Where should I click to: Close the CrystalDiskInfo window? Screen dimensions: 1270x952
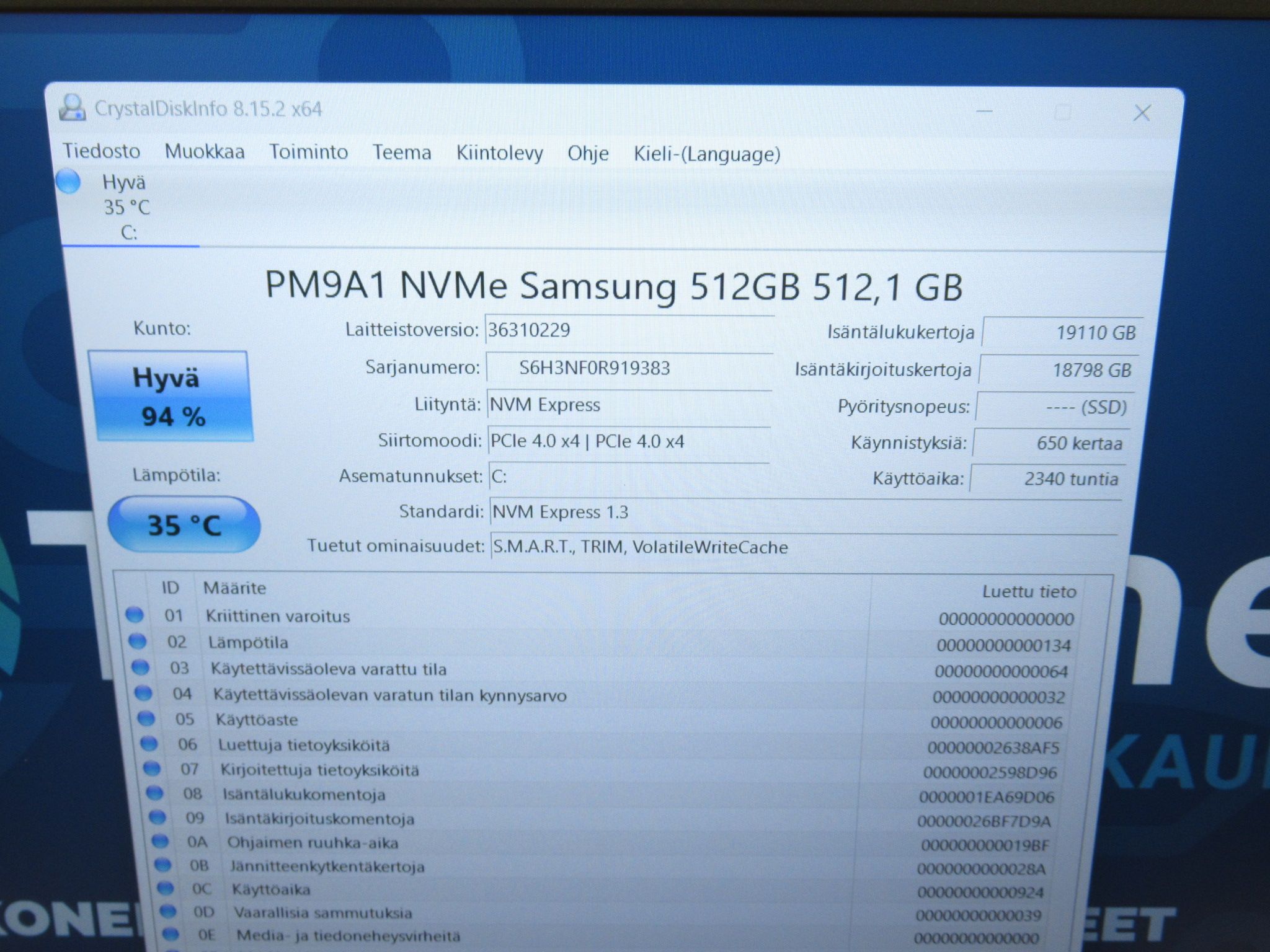point(1142,113)
